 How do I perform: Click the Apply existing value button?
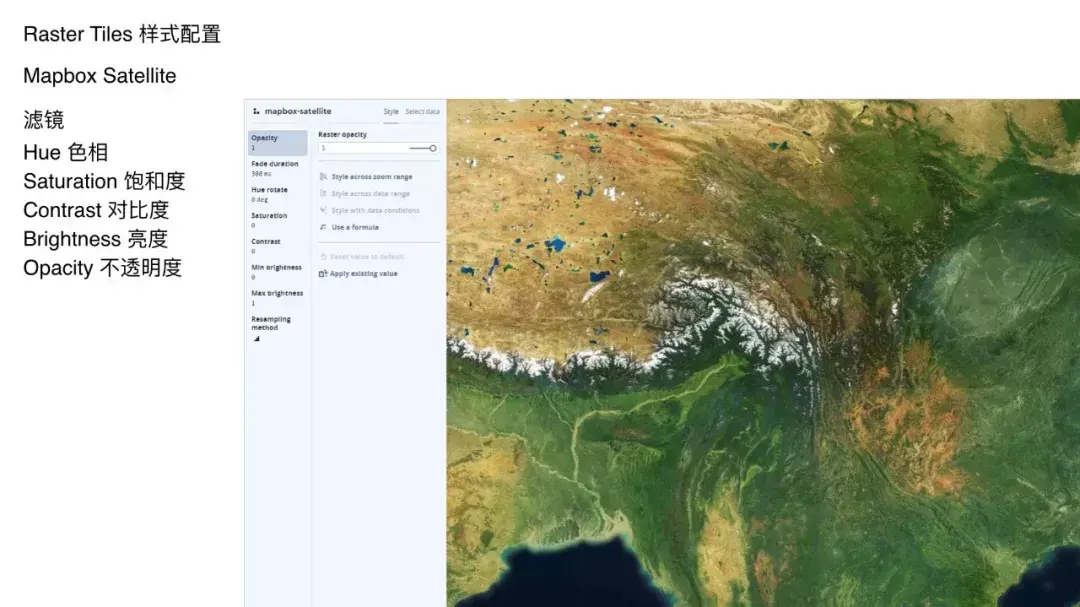(363, 271)
